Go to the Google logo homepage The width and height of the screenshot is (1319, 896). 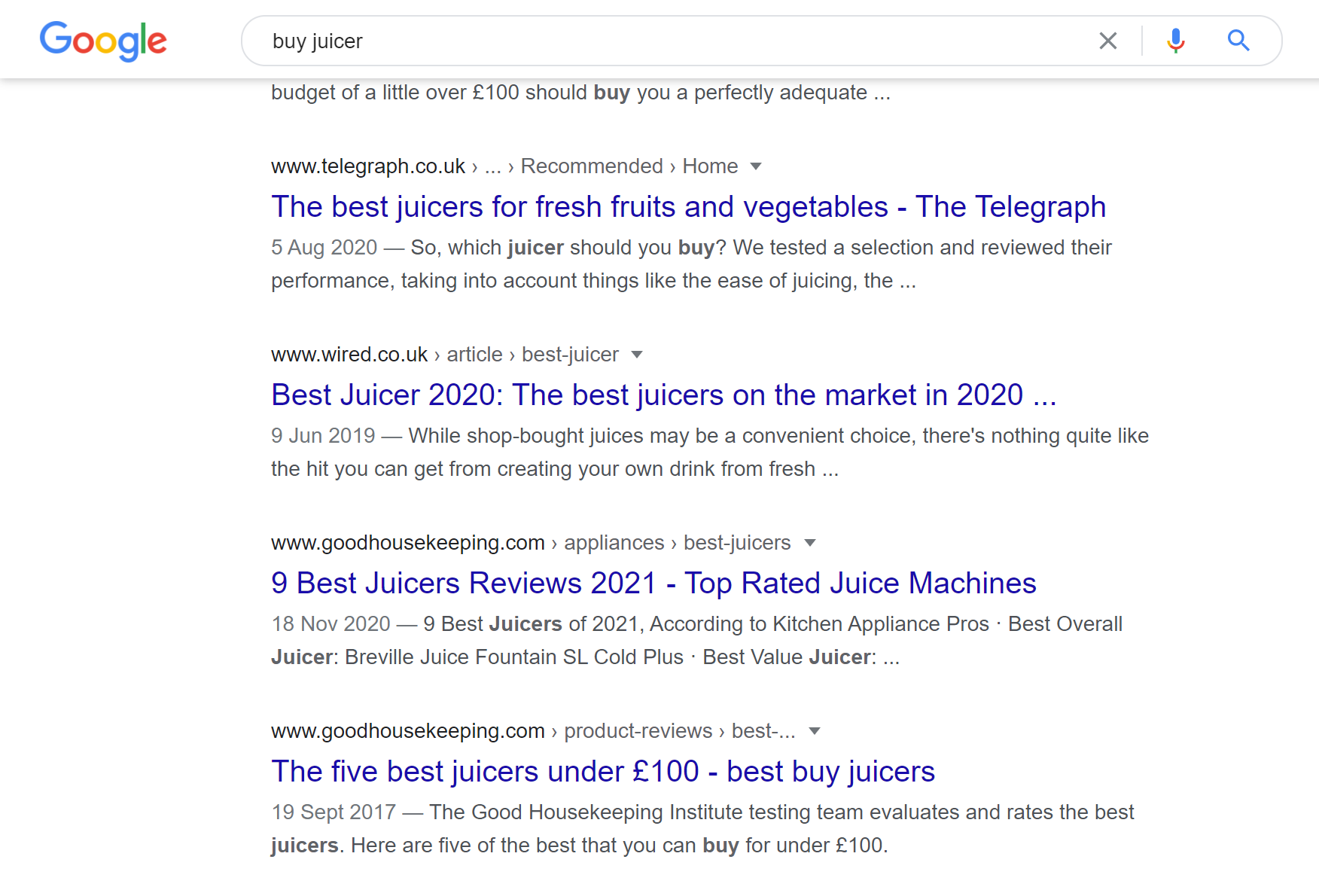[103, 41]
